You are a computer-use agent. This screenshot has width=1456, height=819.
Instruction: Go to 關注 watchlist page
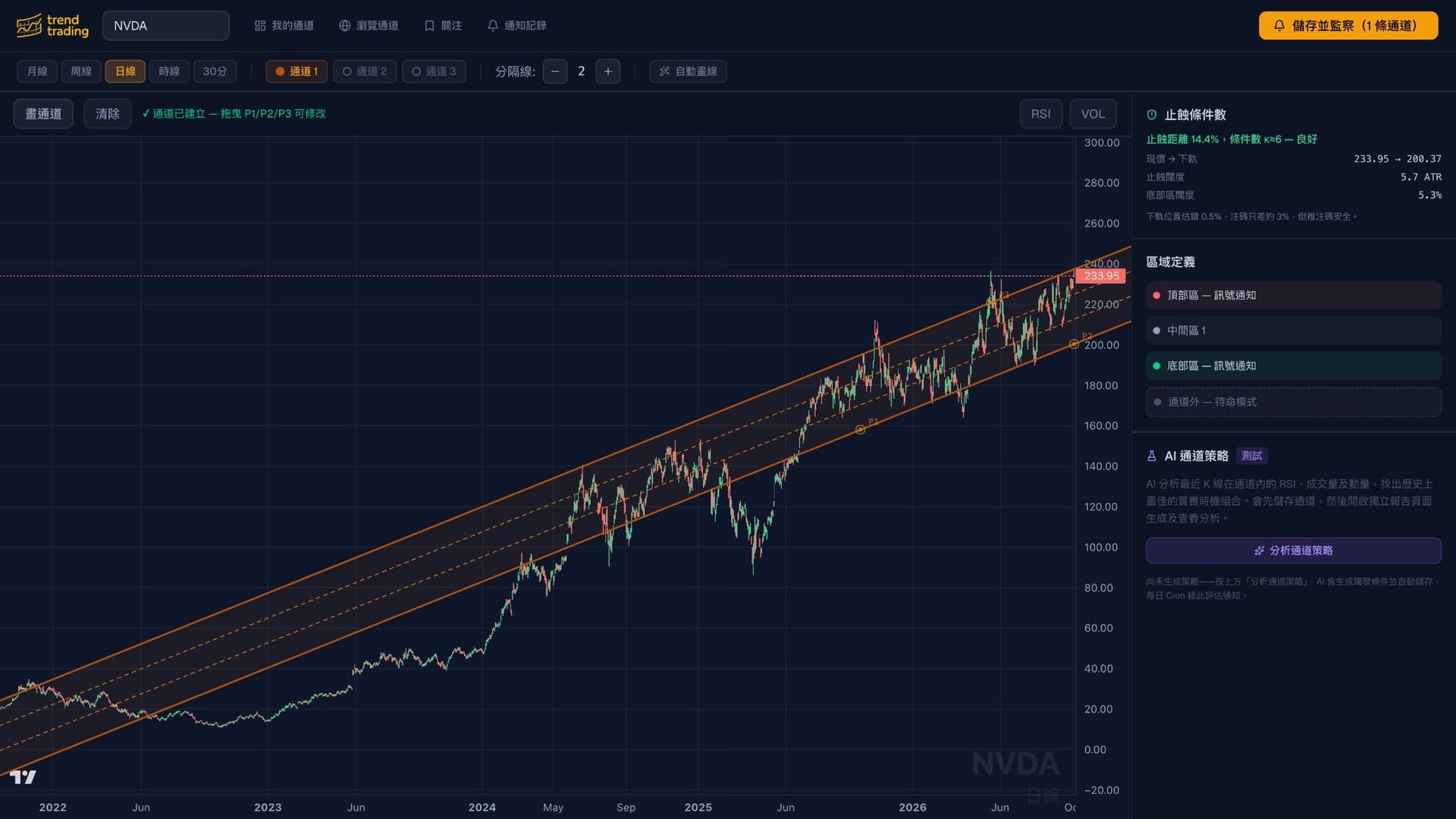pos(443,26)
